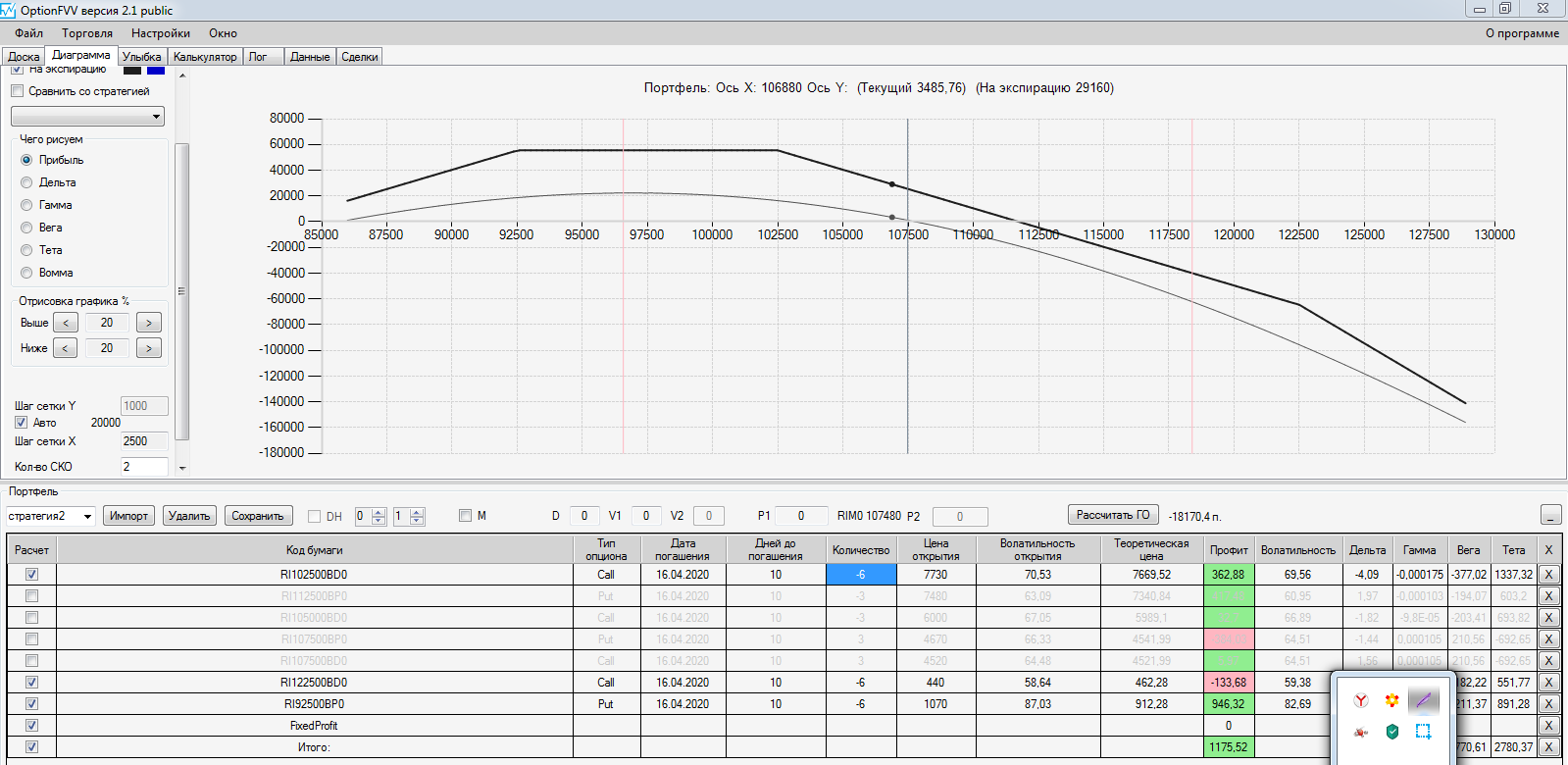Click the Удалить button
Screen dimensions: 1568x765
click(x=189, y=516)
